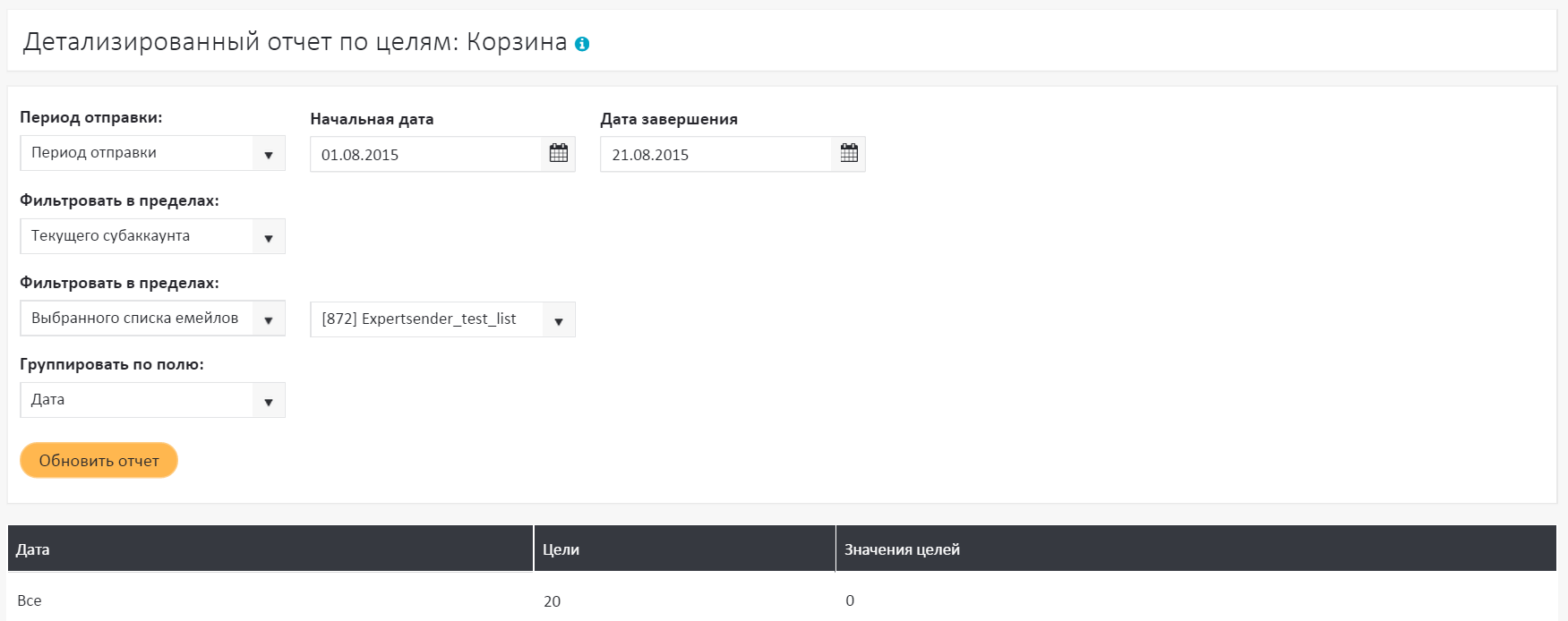Click the info icon beside the report title
The width and height of the screenshot is (1568, 621).
pos(582,44)
